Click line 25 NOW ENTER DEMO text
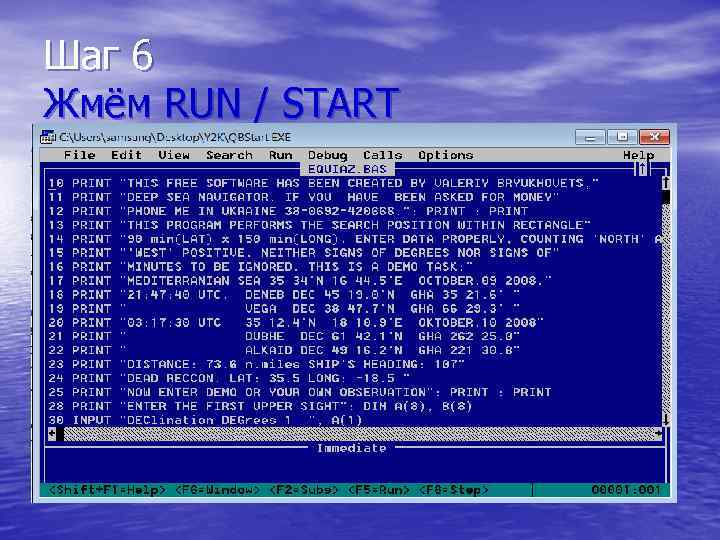 (x=182, y=392)
